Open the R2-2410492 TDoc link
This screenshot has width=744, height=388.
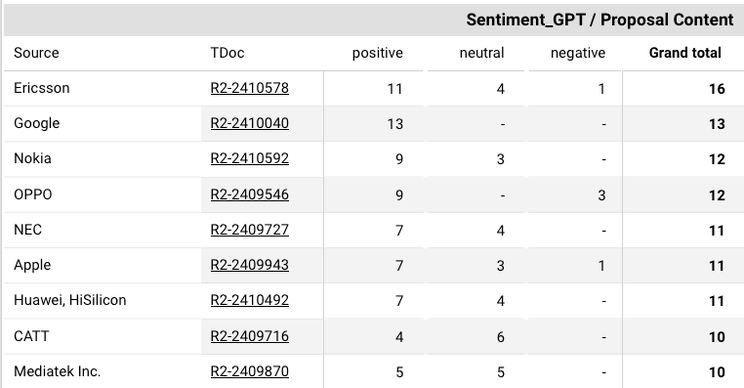pos(250,300)
